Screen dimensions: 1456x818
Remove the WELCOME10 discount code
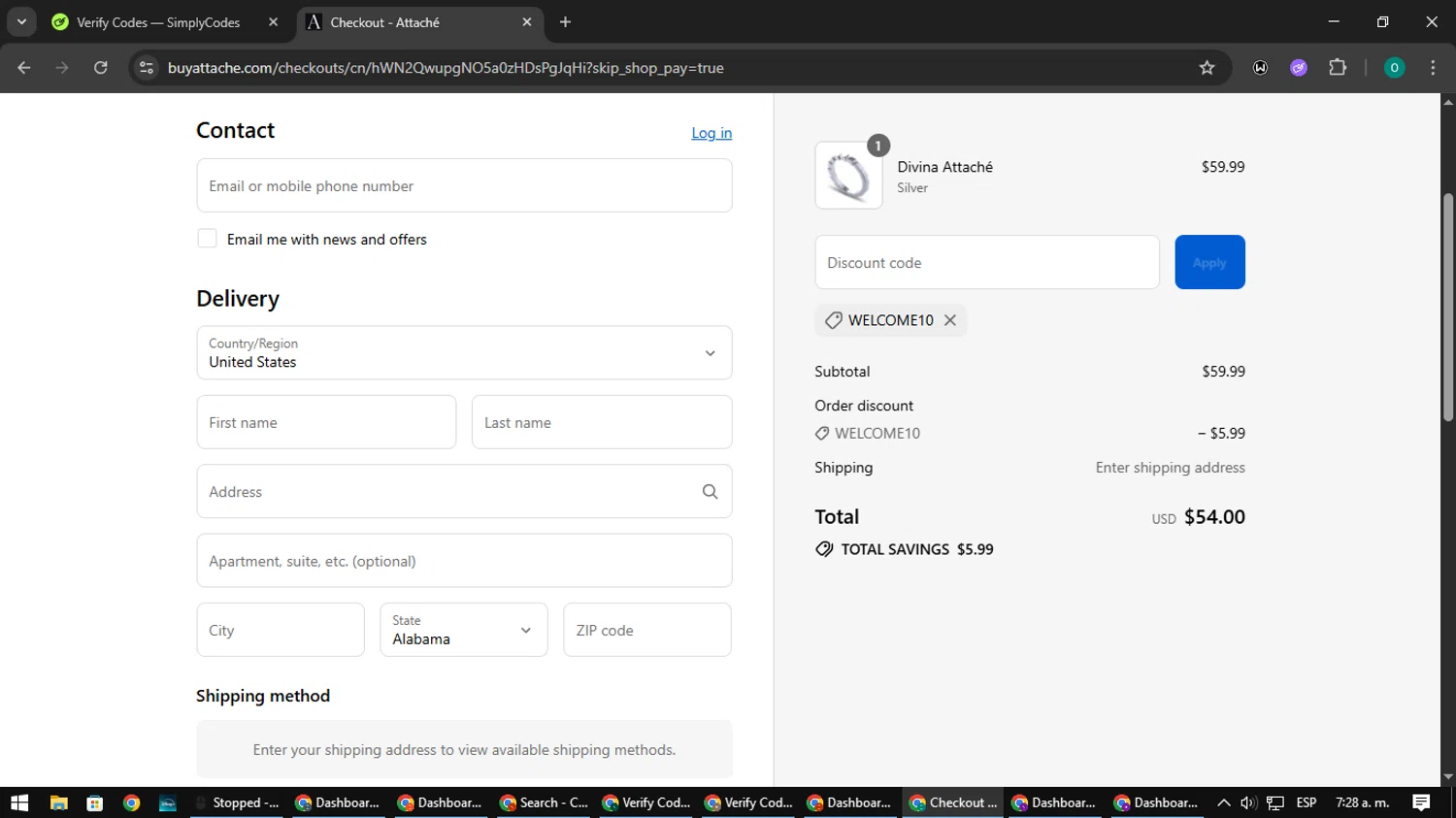click(950, 320)
